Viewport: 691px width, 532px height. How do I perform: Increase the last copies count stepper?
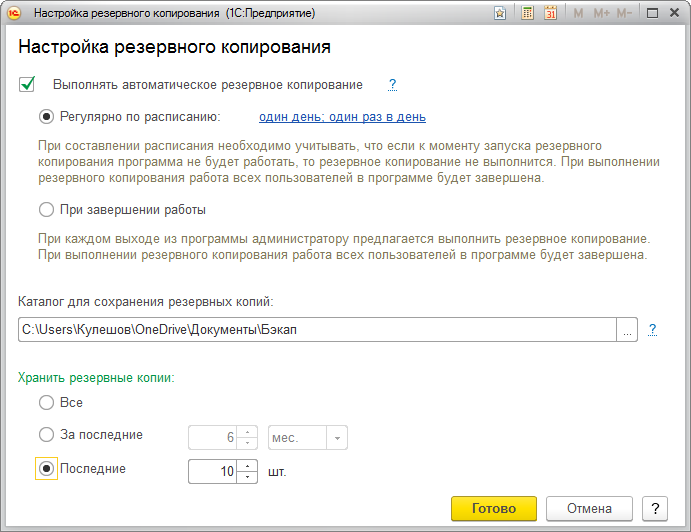[247, 465]
